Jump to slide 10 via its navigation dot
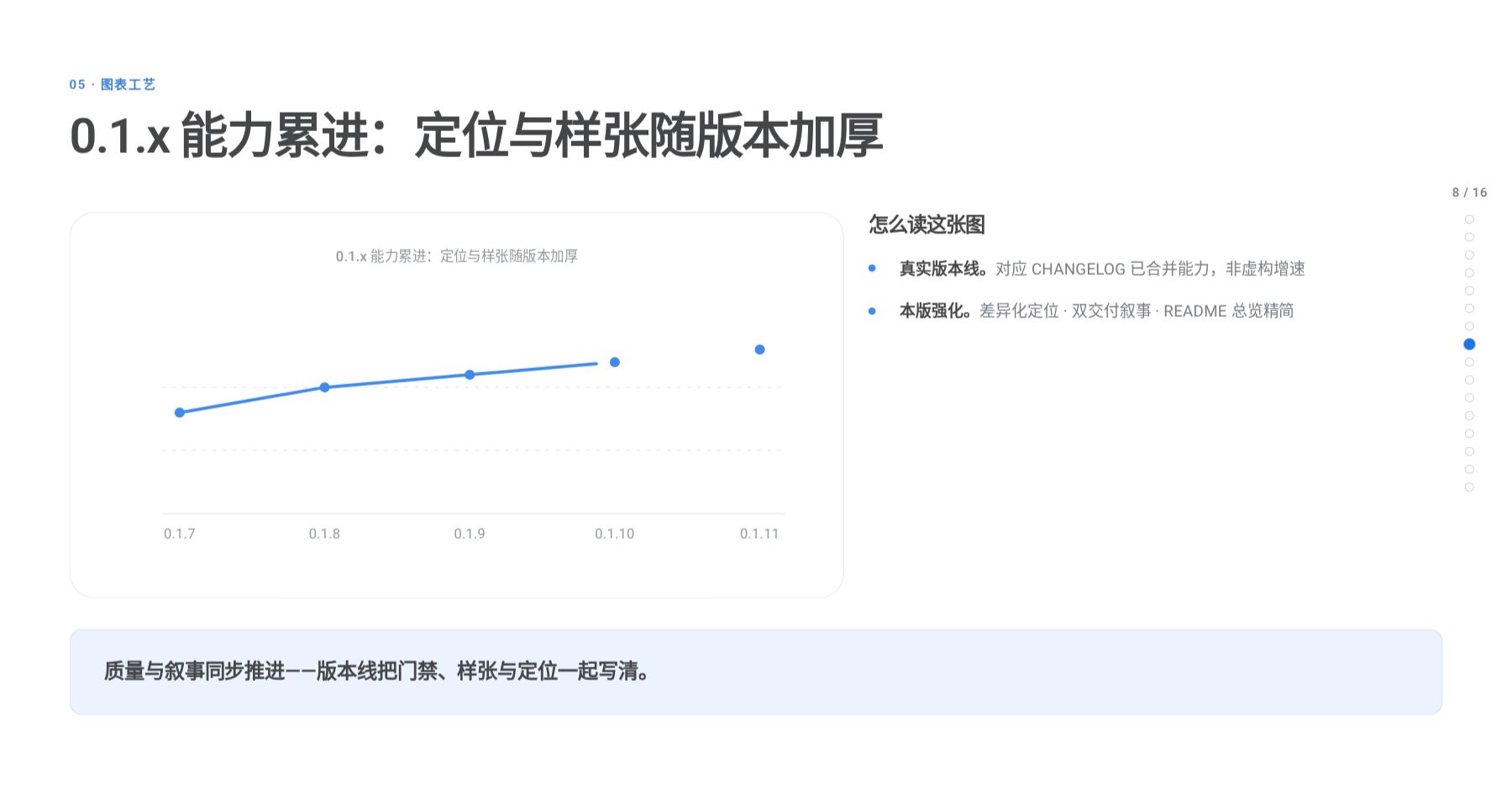The height and width of the screenshot is (785, 1512). tap(1469, 380)
